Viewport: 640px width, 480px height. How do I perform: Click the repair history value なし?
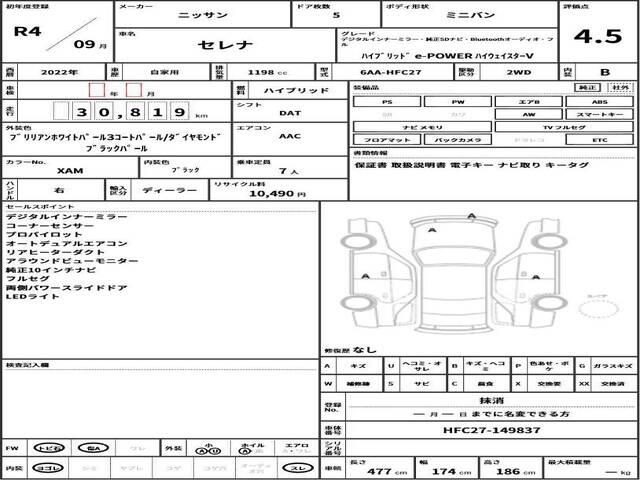click(366, 350)
